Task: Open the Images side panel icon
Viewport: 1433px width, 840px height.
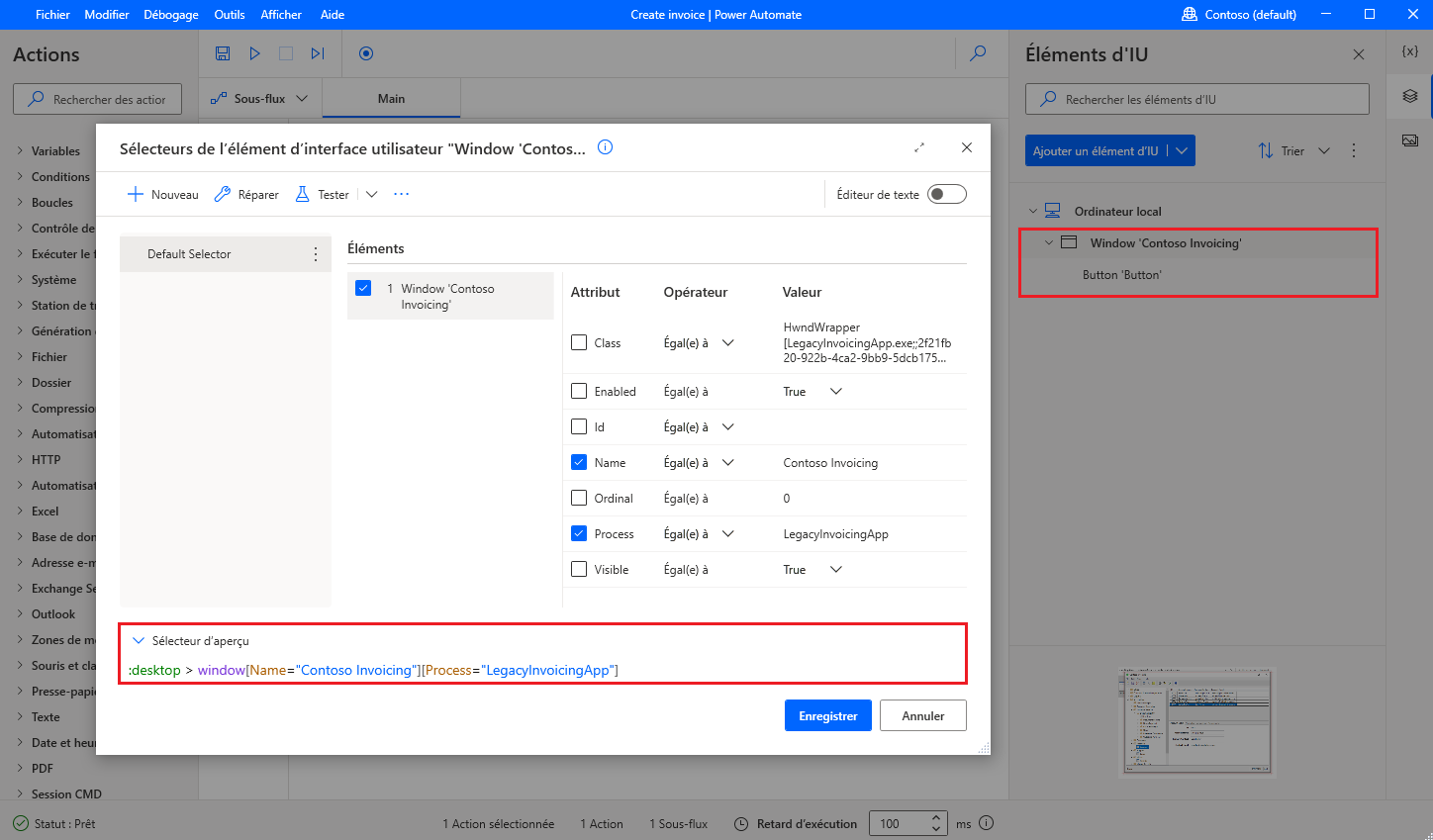Action: click(1410, 140)
